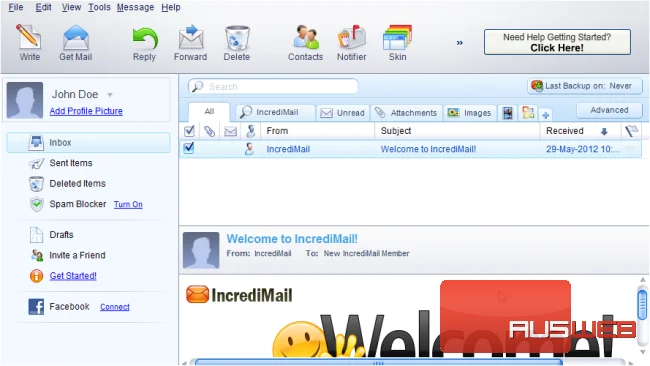Viewport: 650px width, 366px height.
Task: Click the Received sort direction arrow
Action: coord(604,132)
